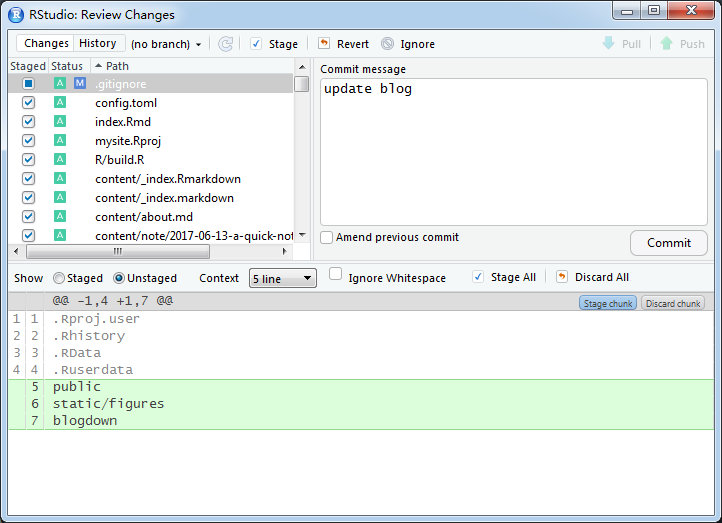
Task: Open the (no branch) dropdown
Action: pos(166,44)
